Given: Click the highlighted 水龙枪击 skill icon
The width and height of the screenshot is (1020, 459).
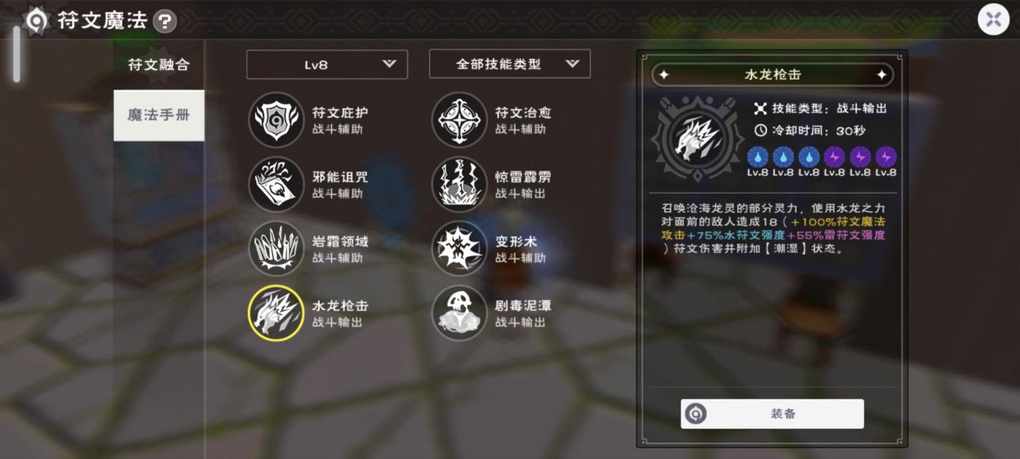Looking at the screenshot, I should pos(276,313).
